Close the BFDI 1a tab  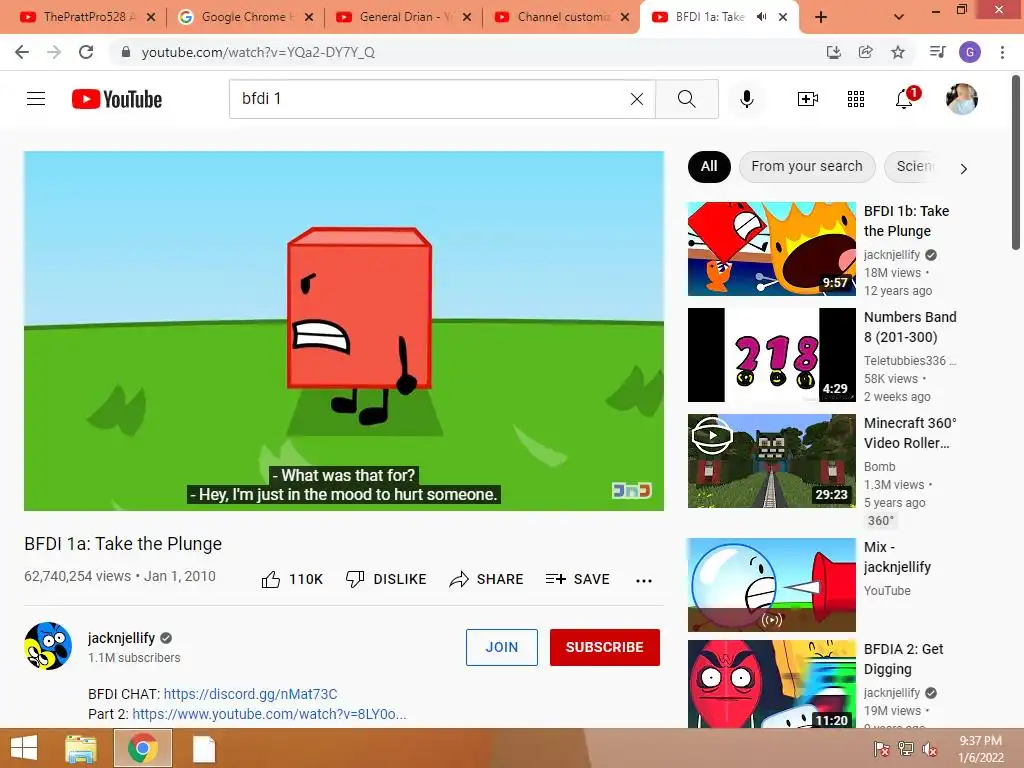783,17
